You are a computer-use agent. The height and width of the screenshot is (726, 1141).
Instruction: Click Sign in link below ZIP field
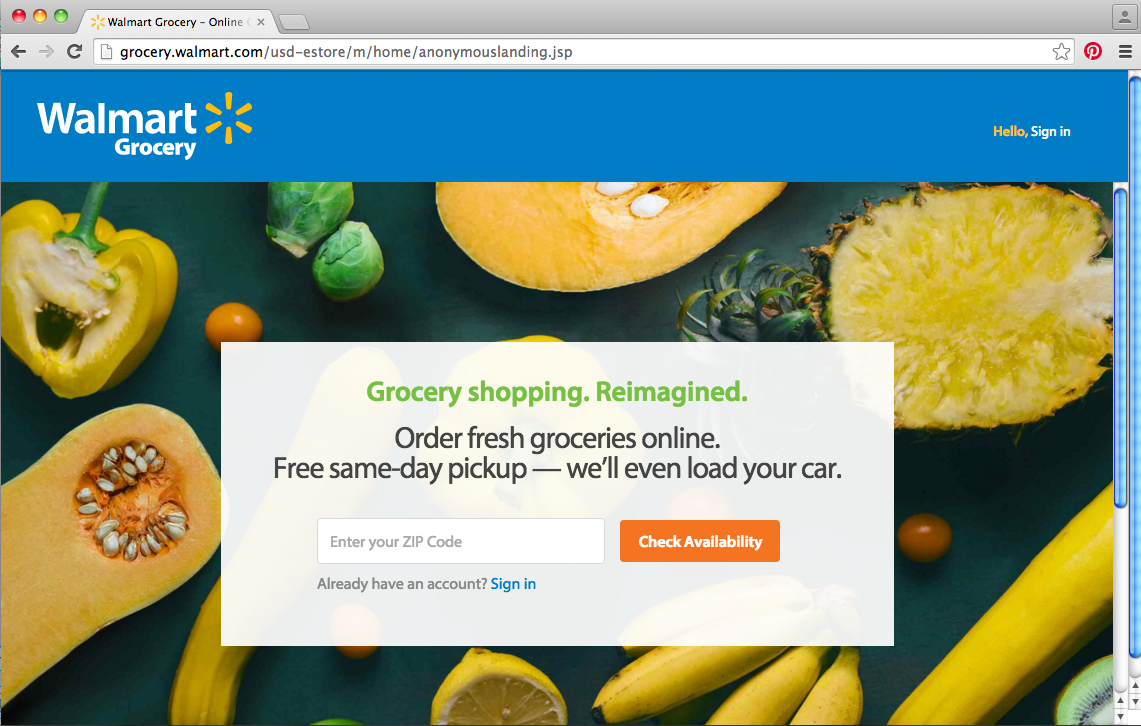(x=513, y=583)
